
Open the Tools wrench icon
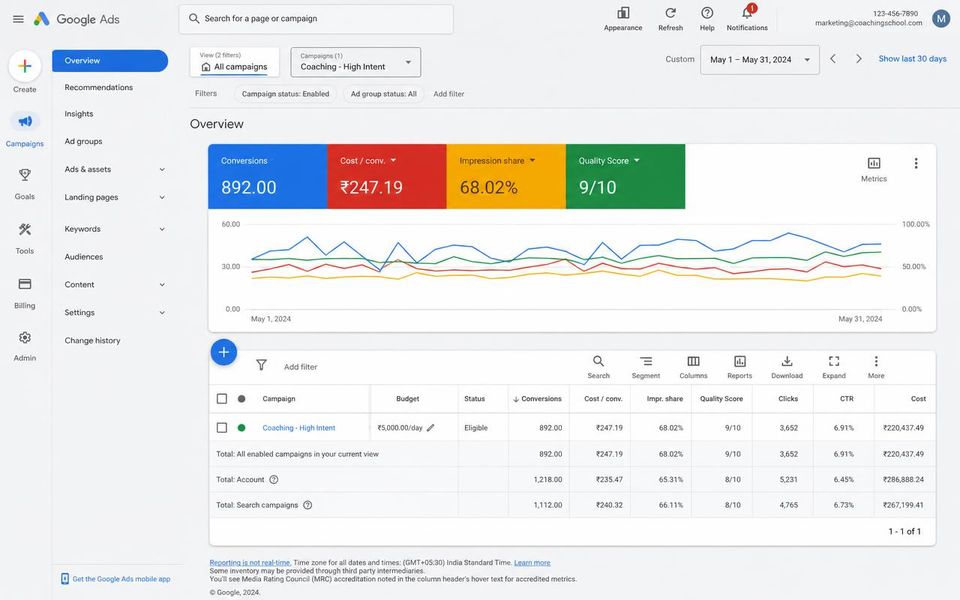pos(24,230)
